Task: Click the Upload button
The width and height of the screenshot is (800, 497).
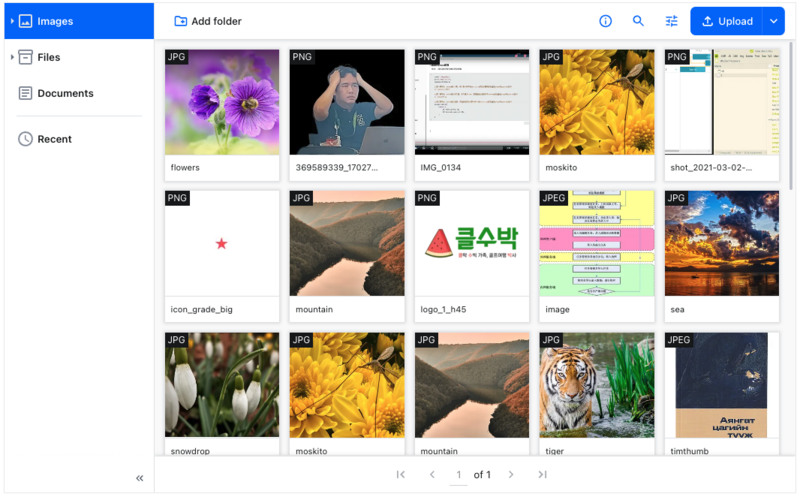Action: (x=726, y=21)
